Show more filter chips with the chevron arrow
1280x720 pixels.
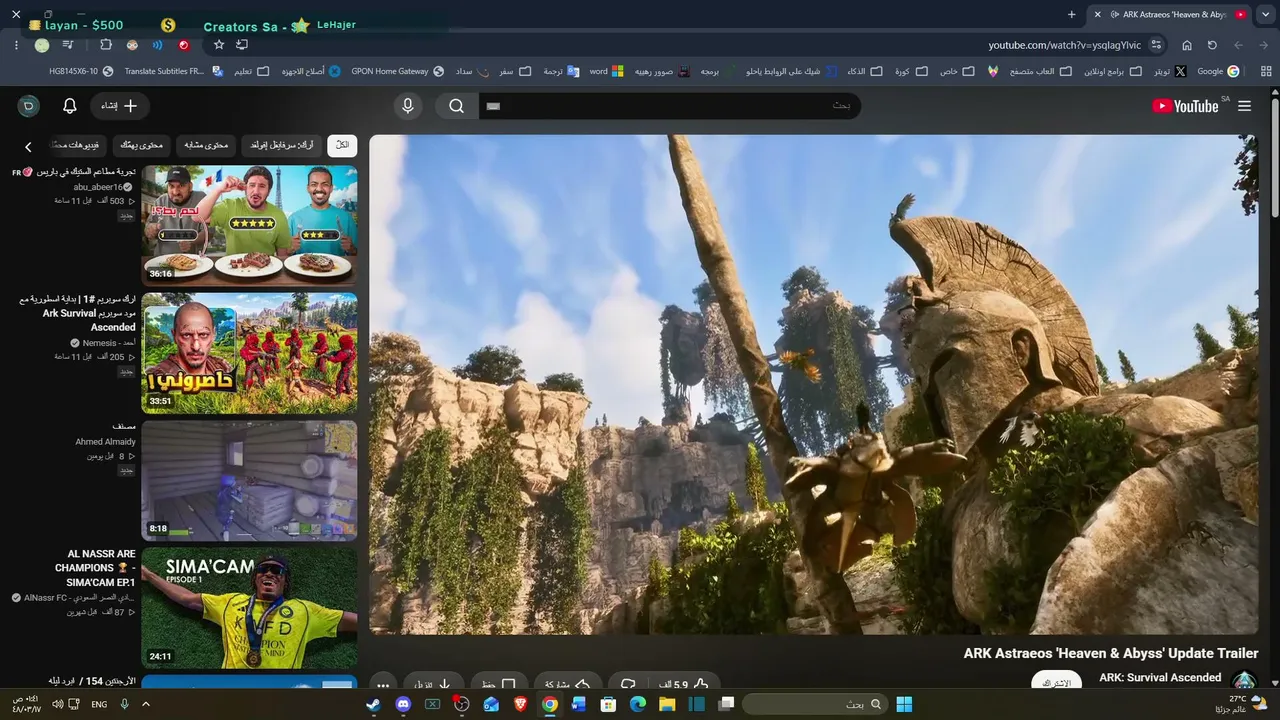(x=28, y=147)
